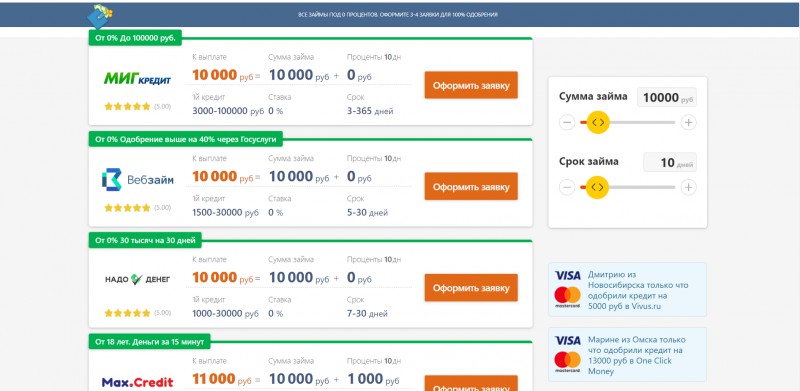
Task: Focus the loan term field showing 10
Action: coord(670,162)
